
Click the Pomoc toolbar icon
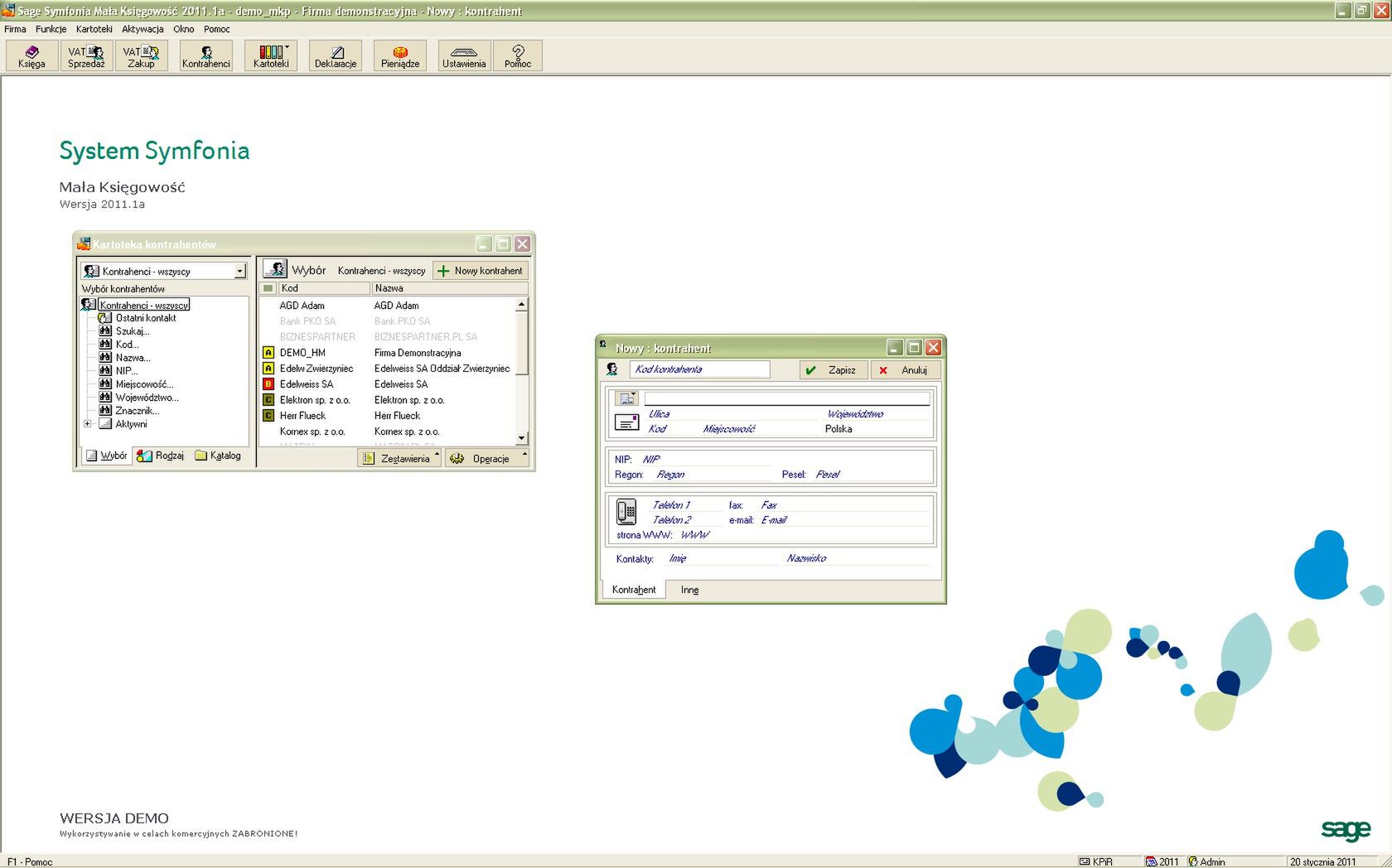pos(518,55)
